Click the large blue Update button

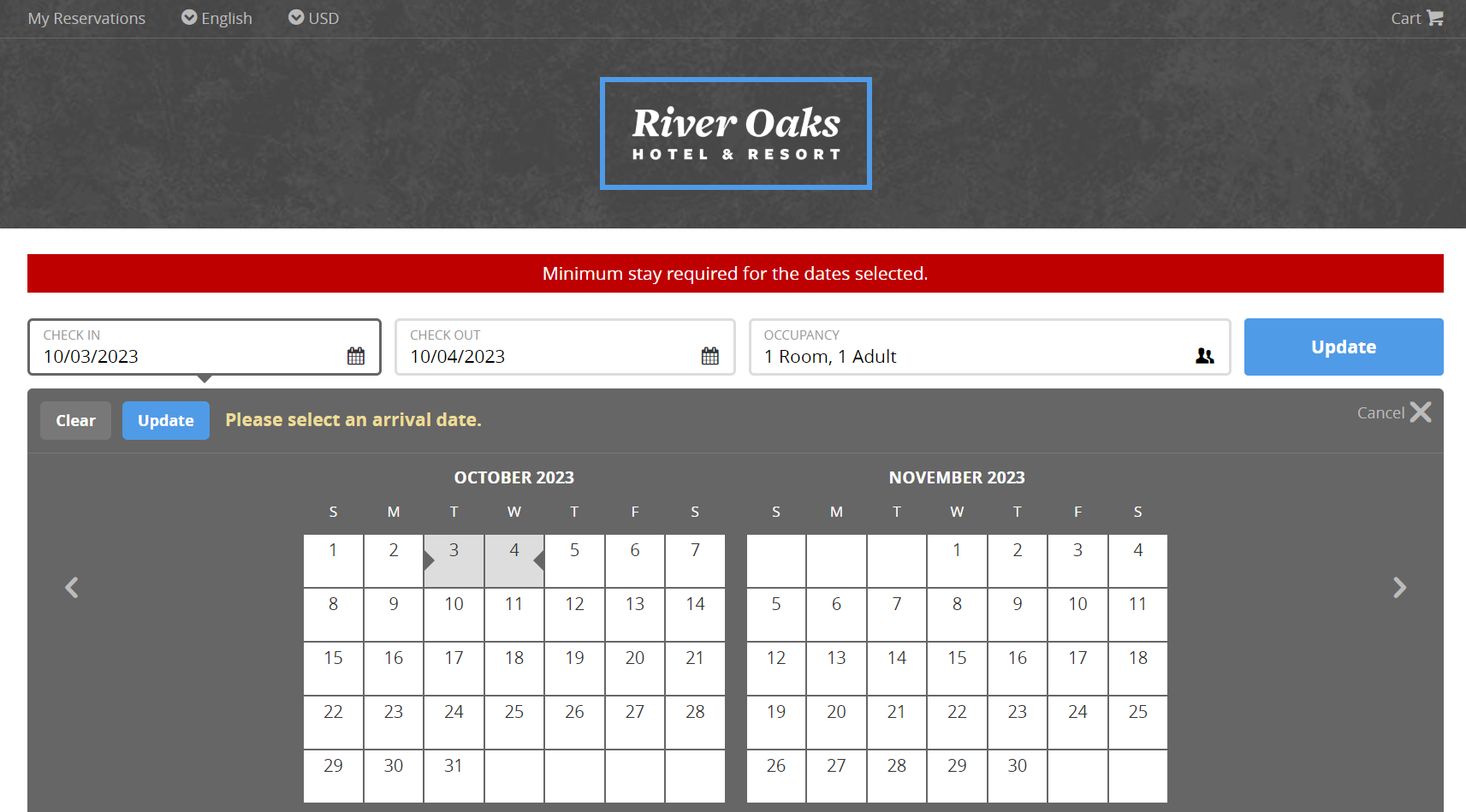click(1344, 347)
